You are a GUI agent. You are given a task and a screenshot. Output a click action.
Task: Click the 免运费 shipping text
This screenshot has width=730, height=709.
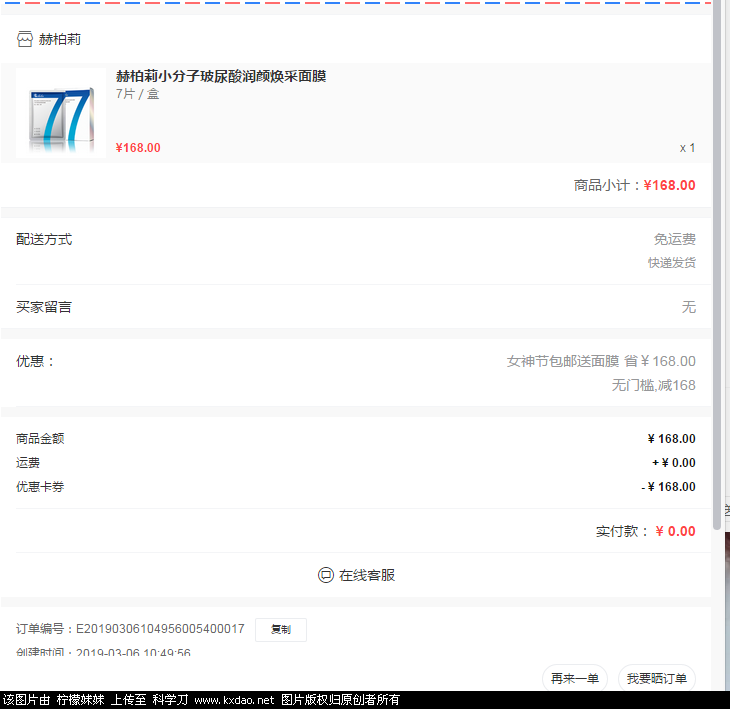pos(675,239)
